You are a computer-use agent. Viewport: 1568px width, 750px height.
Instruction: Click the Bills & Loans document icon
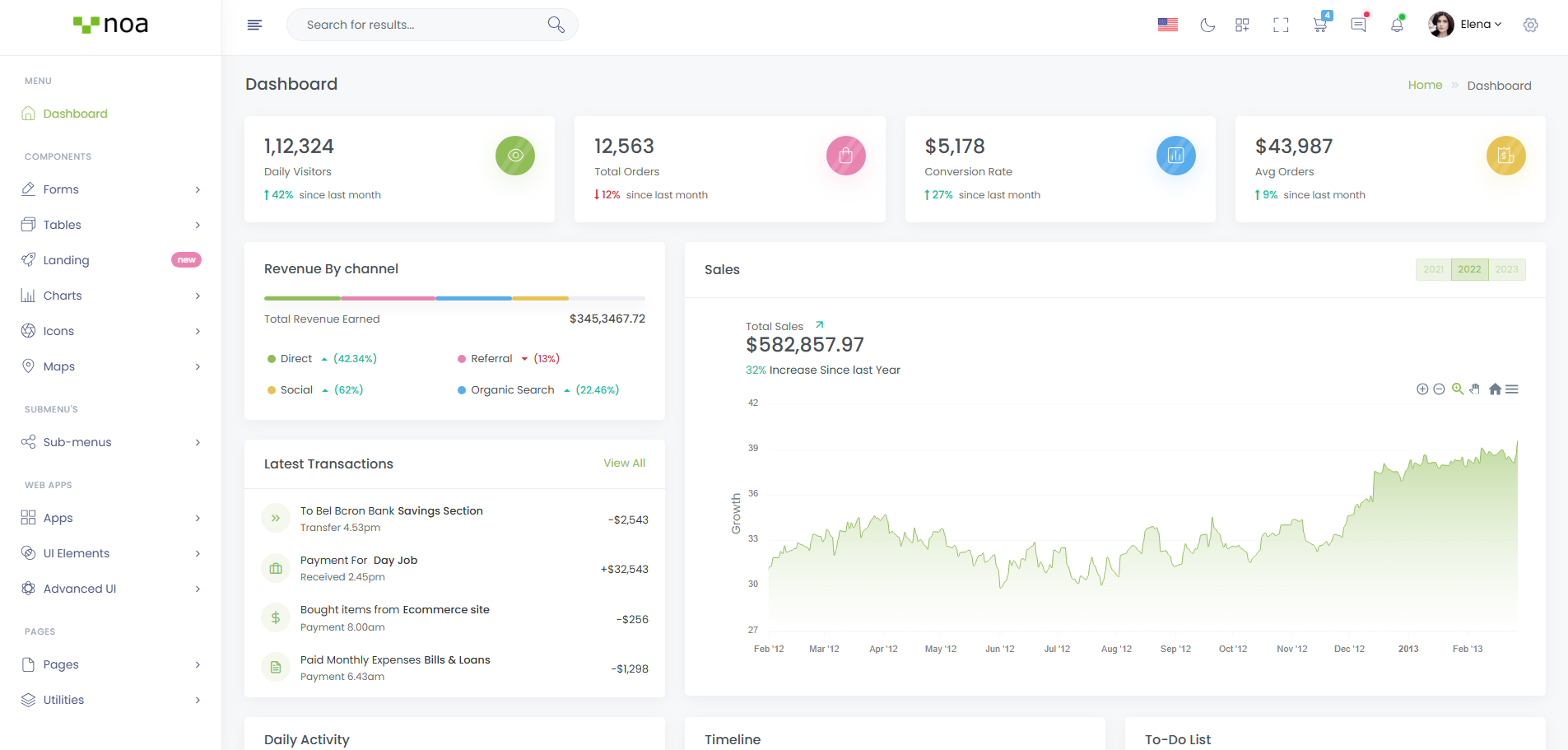276,667
